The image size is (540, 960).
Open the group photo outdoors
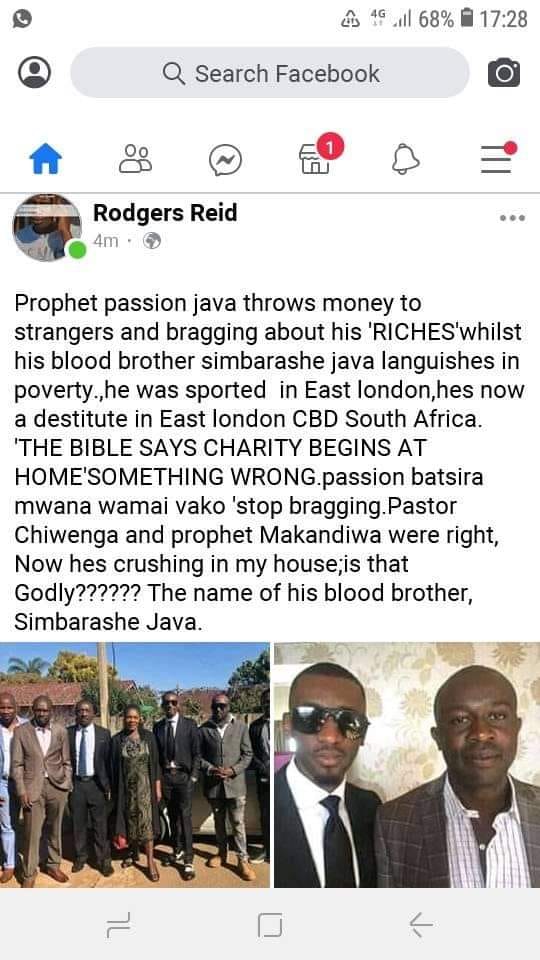(x=135, y=764)
